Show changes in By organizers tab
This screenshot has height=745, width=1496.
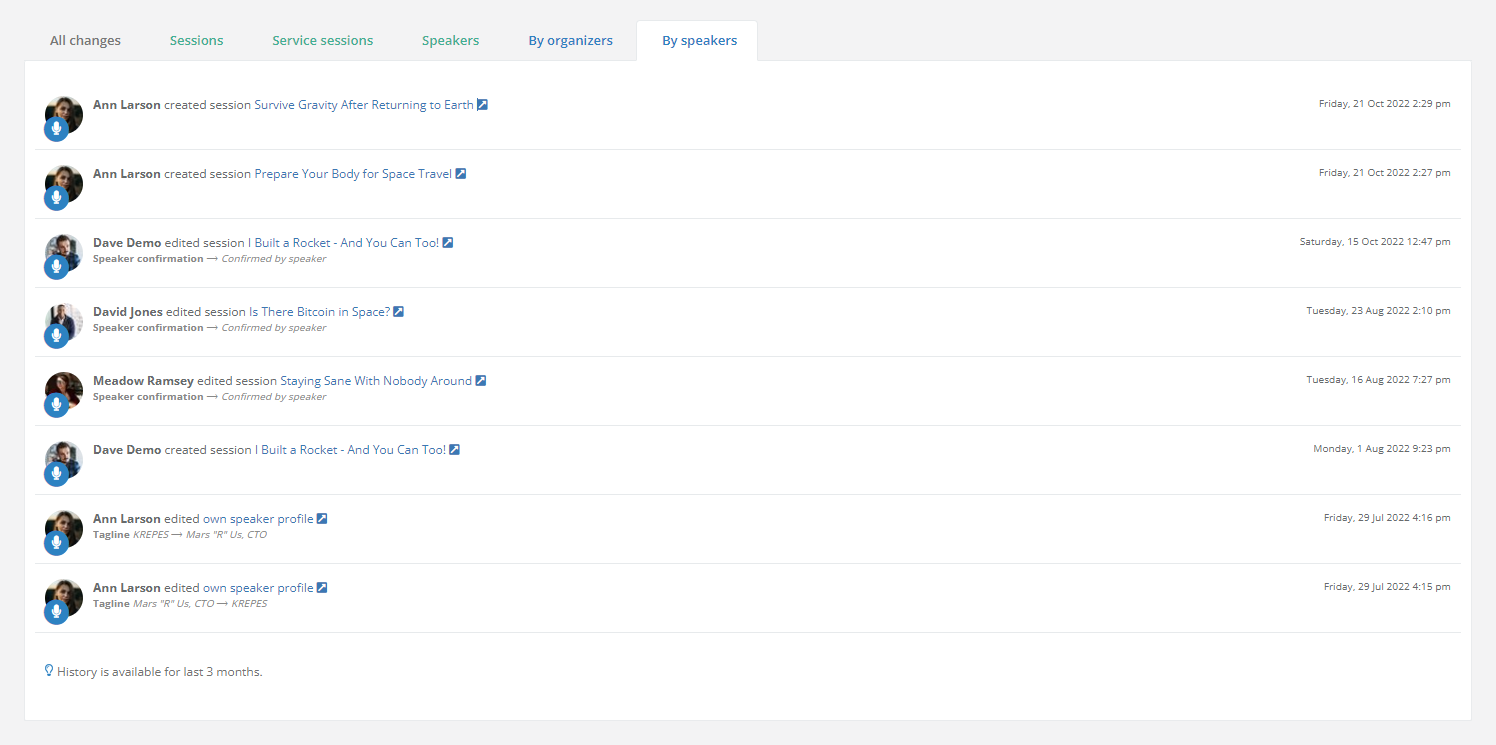pyautogui.click(x=570, y=41)
